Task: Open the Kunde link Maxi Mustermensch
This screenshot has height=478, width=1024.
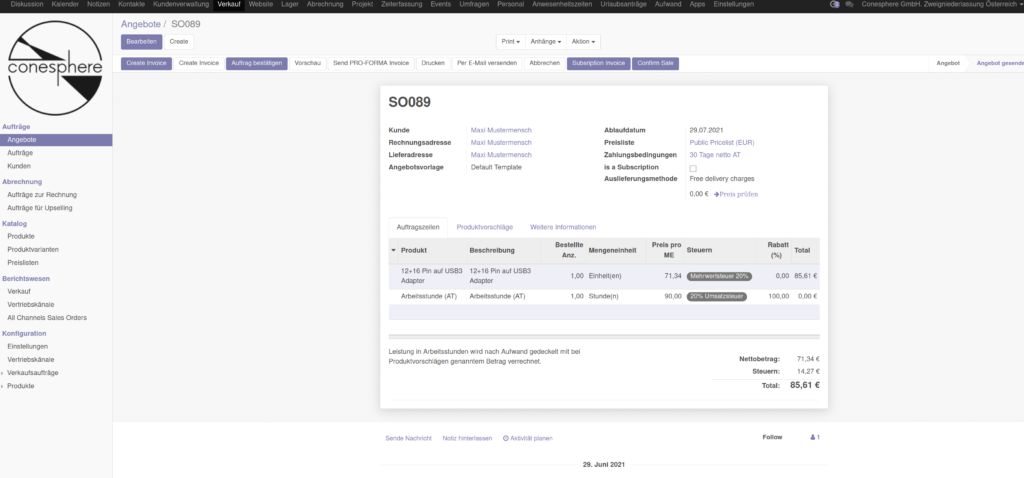Action: point(501,131)
